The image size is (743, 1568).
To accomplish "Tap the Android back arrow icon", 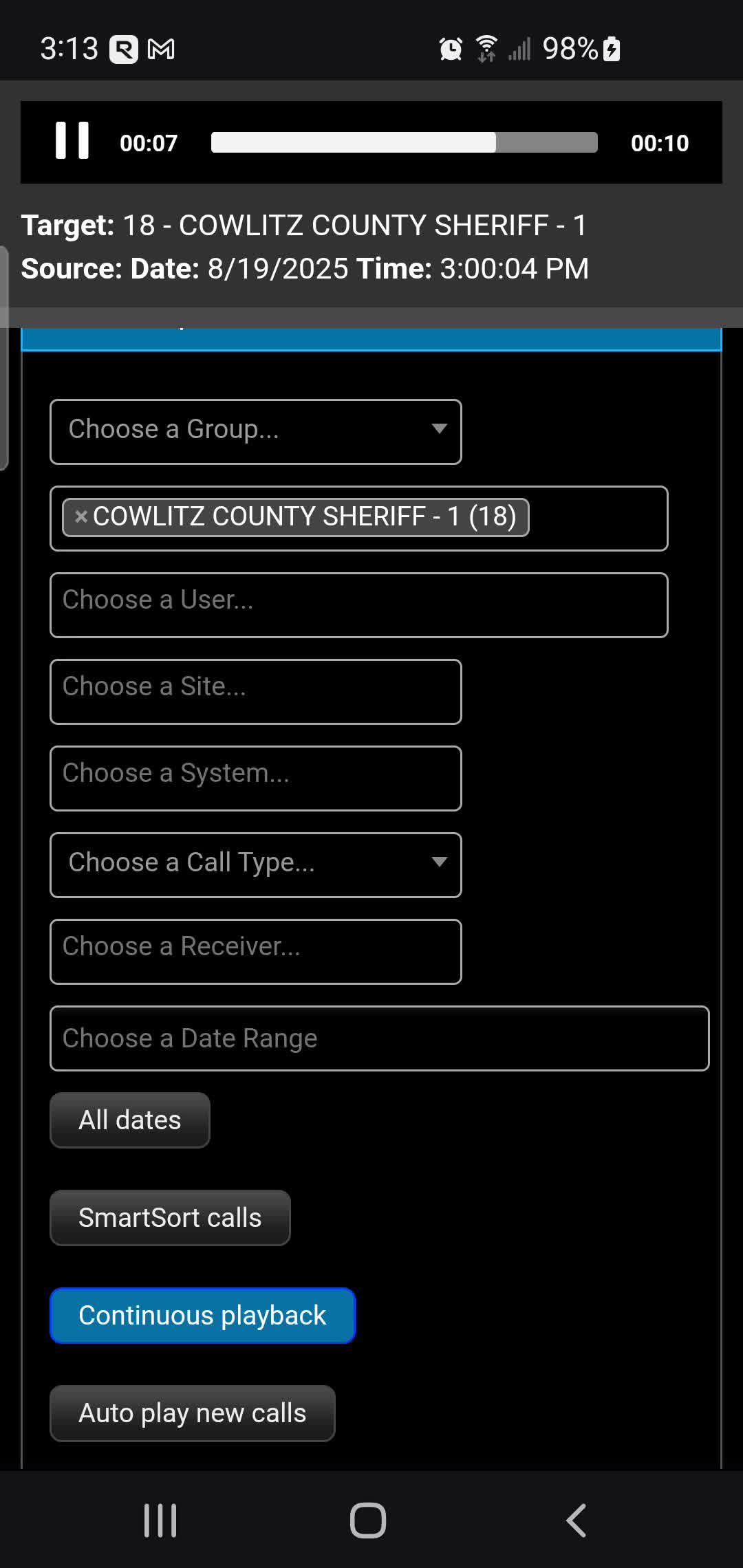I will (x=576, y=1520).
